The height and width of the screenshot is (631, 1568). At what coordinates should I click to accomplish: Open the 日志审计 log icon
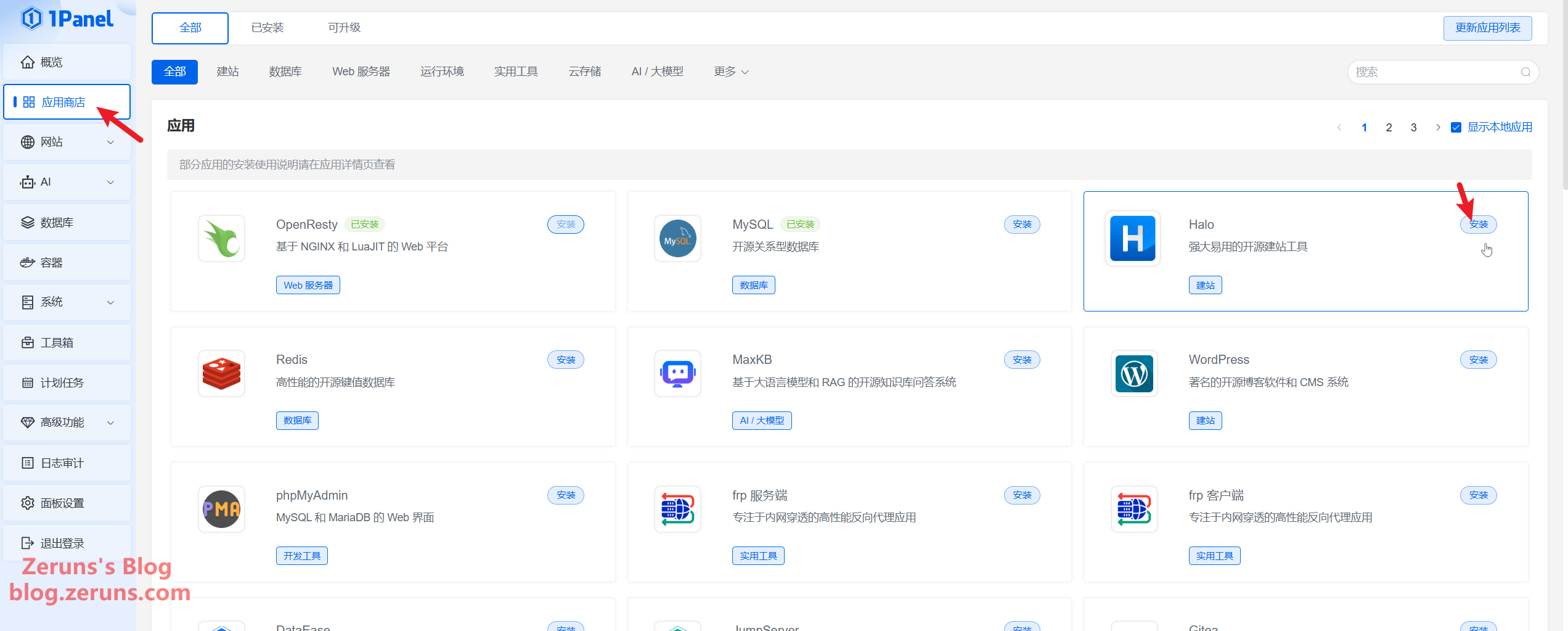(x=27, y=463)
